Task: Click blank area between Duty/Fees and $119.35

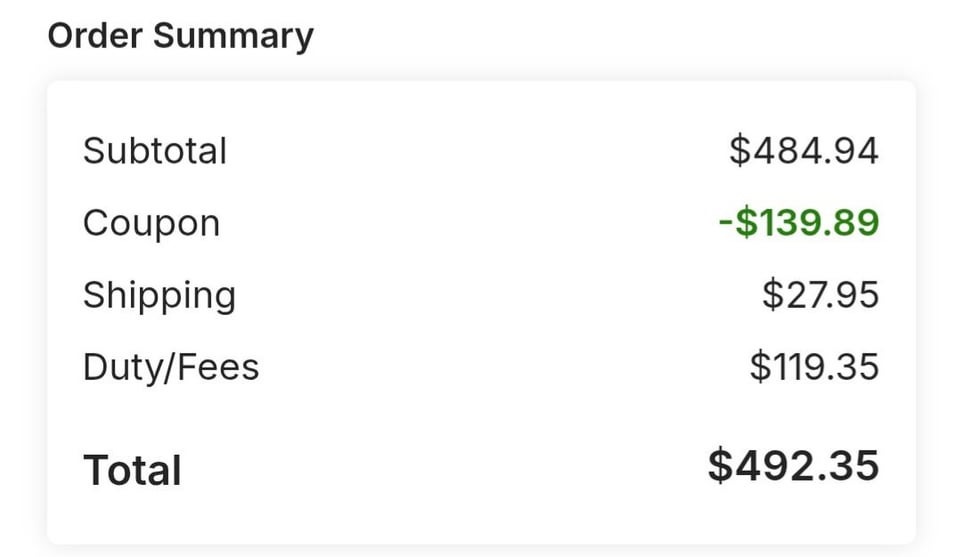Action: click(x=500, y=367)
